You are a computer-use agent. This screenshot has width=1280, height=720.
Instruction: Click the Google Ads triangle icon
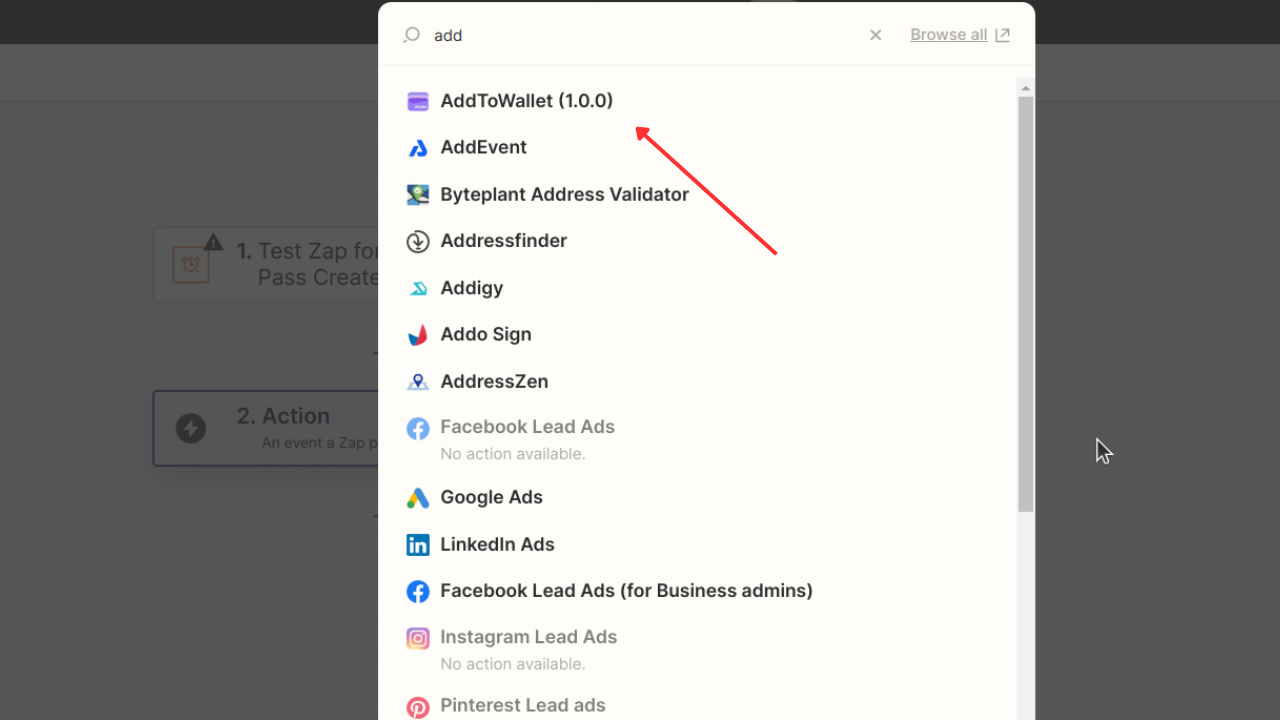418,497
